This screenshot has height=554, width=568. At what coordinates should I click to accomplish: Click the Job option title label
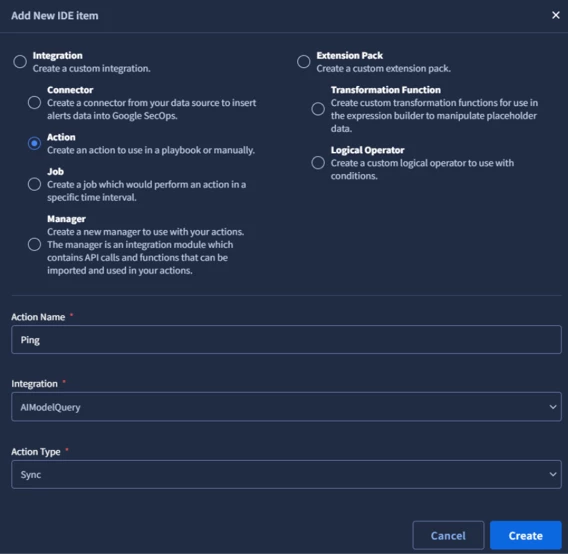coord(55,171)
